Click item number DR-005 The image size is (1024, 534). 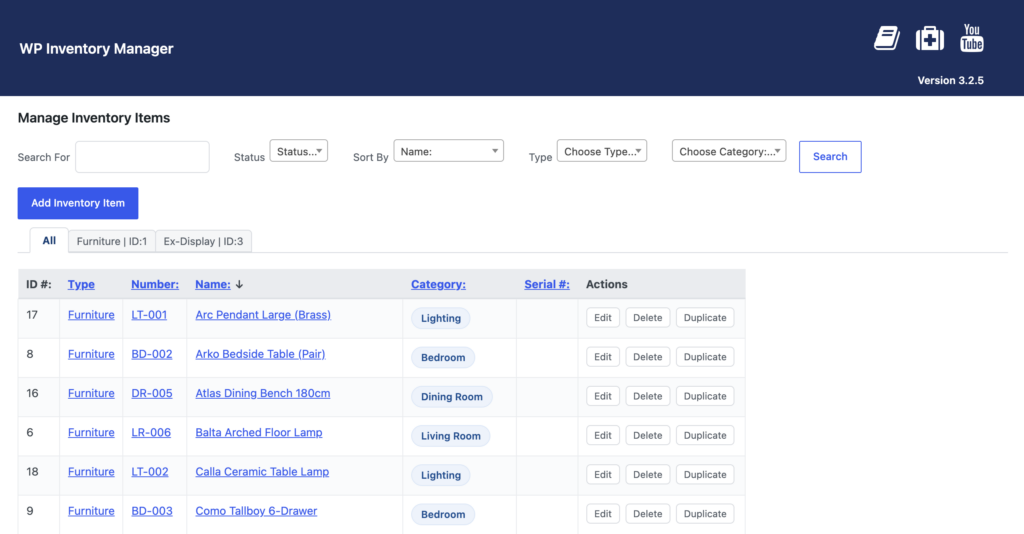click(152, 393)
